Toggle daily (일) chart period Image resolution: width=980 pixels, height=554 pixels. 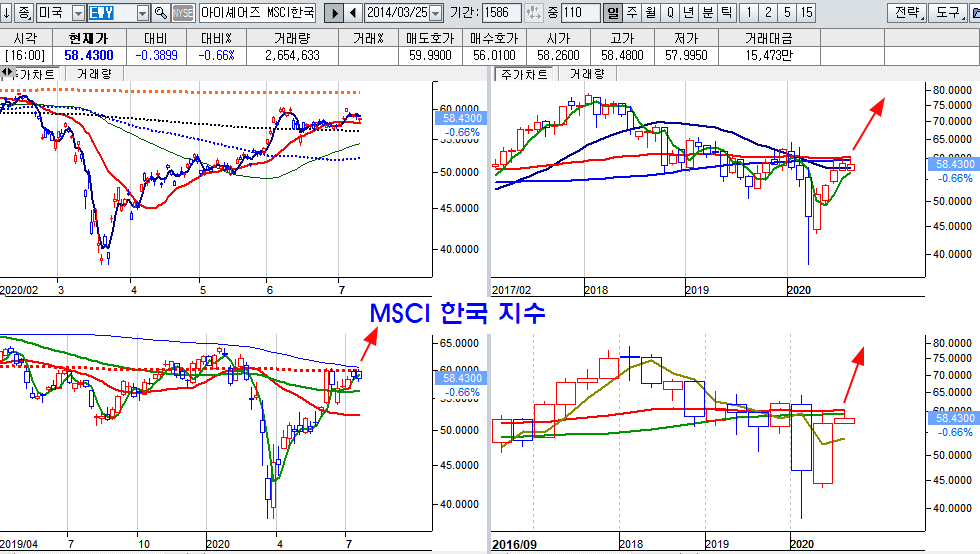[612, 13]
